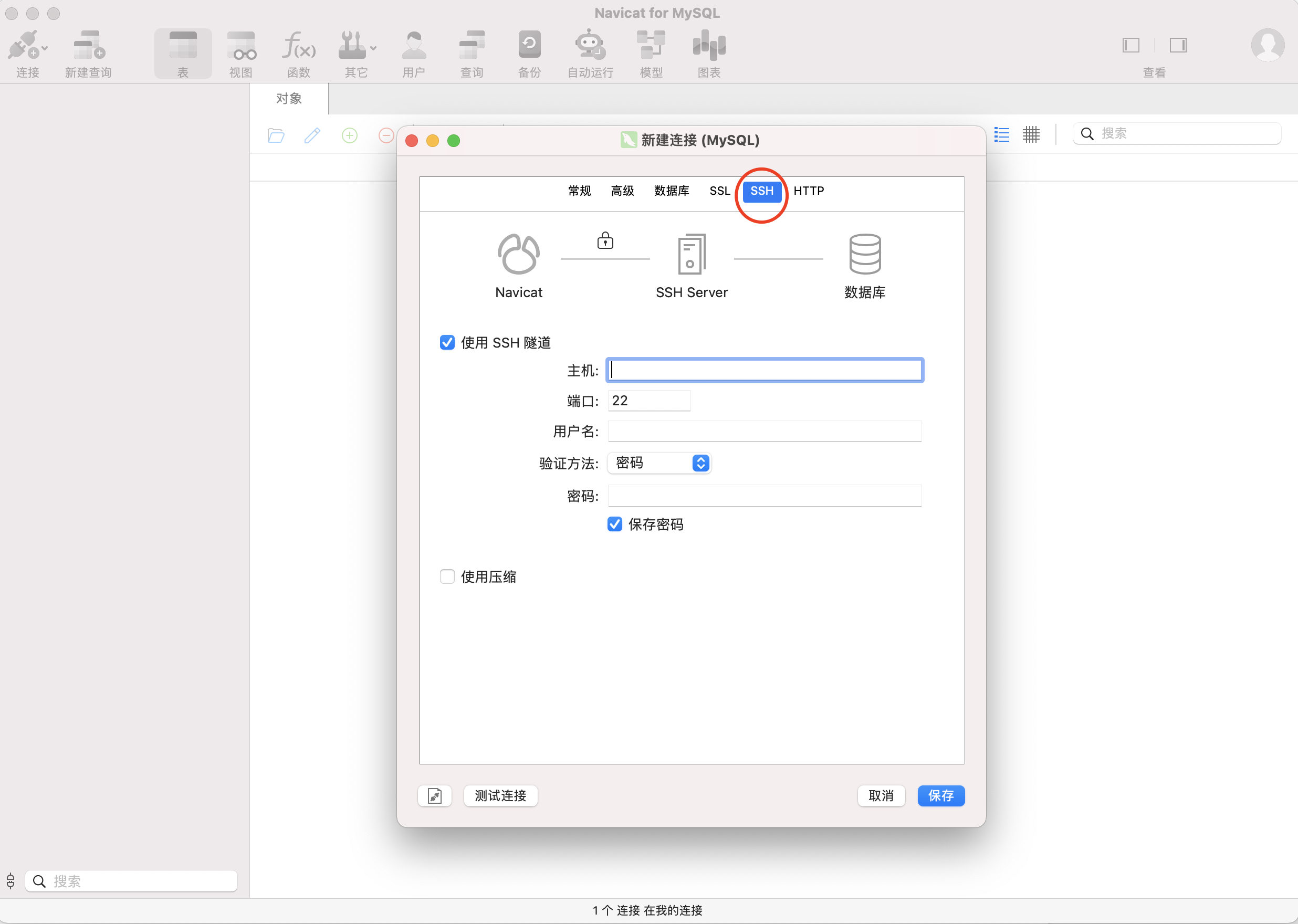1298x924 pixels.
Task: Click the list view icon
Action: [1001, 134]
